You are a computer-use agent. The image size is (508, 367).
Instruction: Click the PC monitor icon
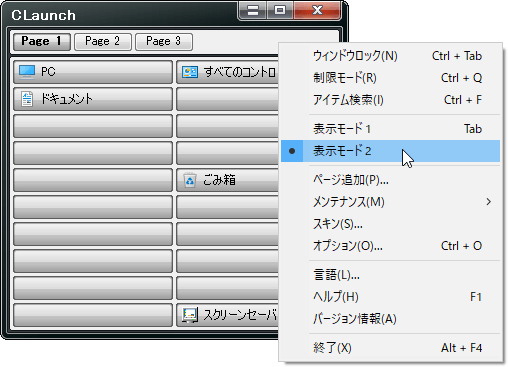(x=27, y=72)
